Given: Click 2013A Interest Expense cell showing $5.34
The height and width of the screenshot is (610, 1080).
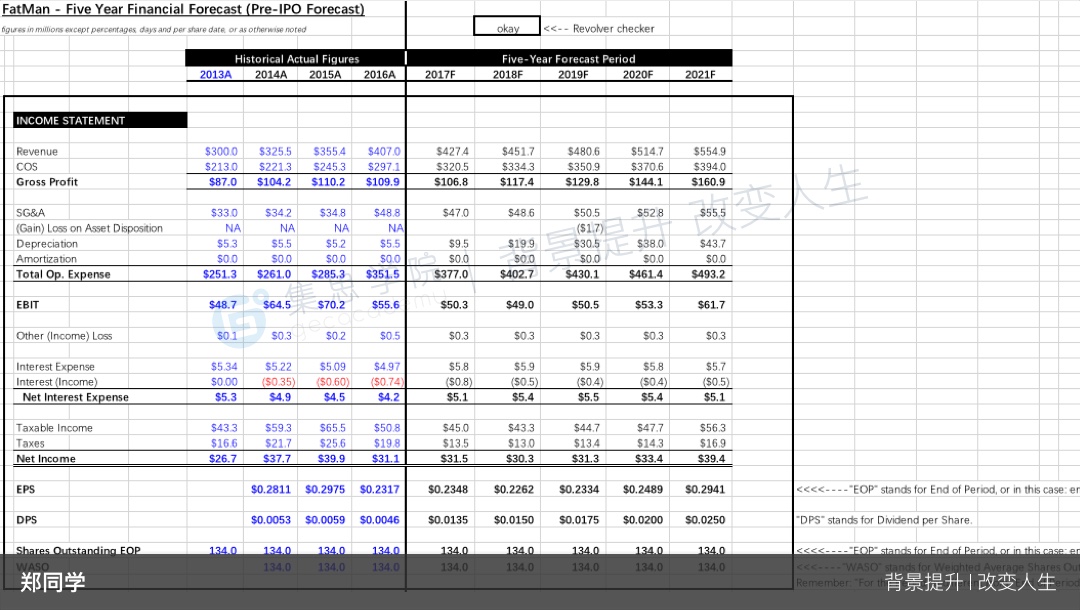Looking at the screenshot, I should 224,366.
